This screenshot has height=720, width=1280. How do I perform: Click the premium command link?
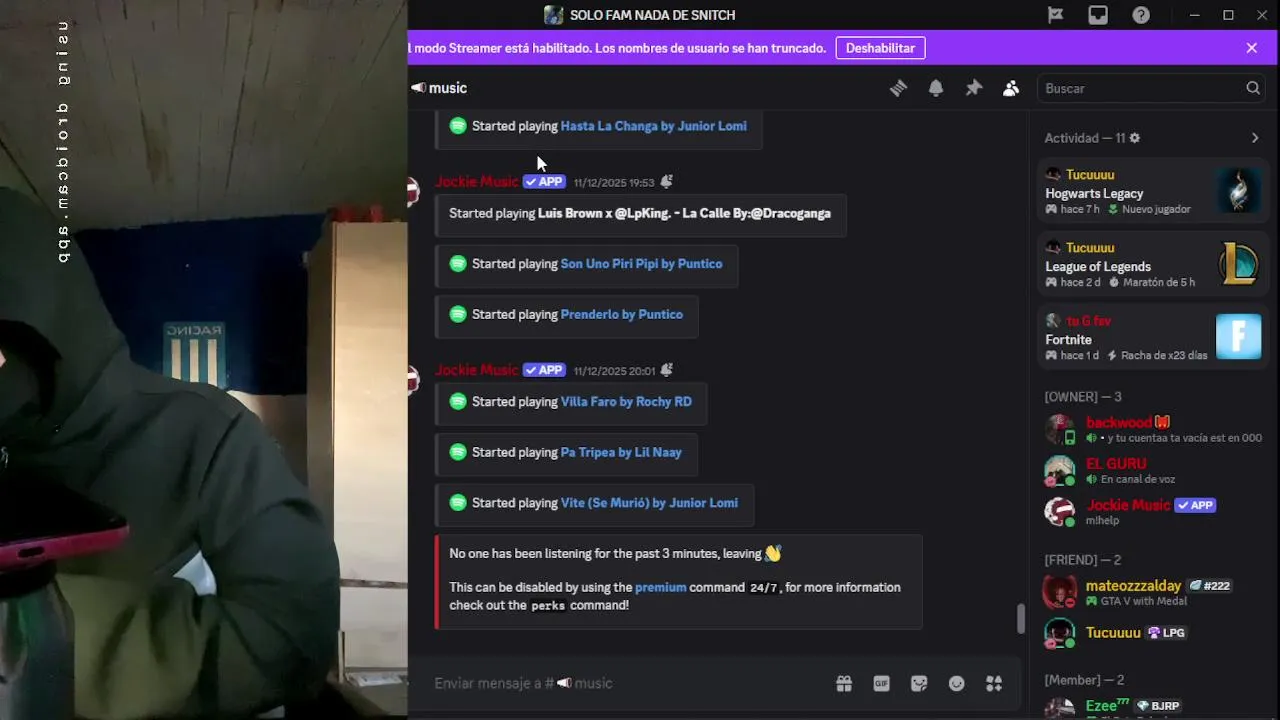[660, 587]
